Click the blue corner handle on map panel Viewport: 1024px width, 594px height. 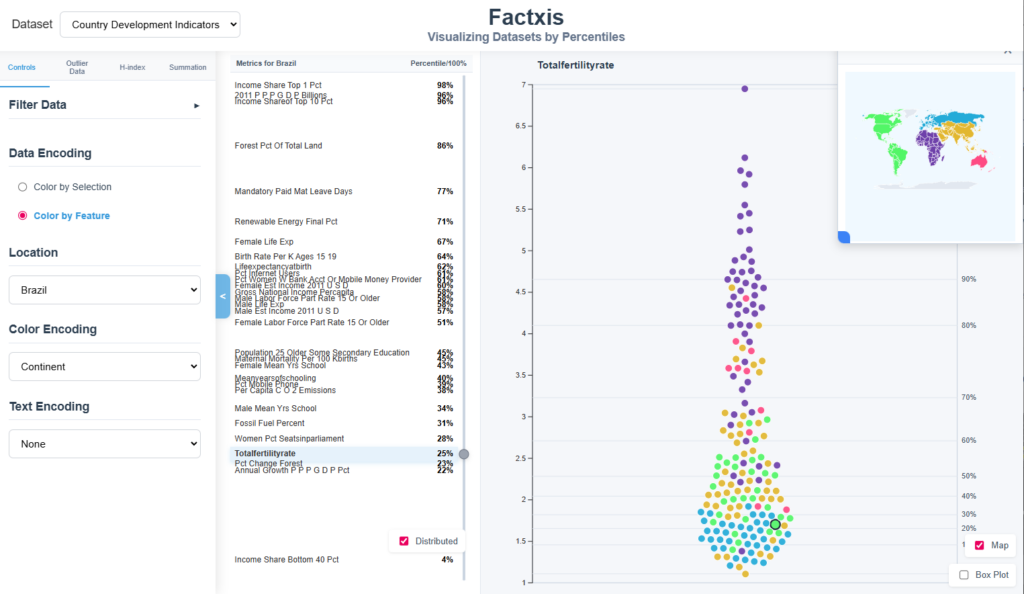[x=843, y=237]
